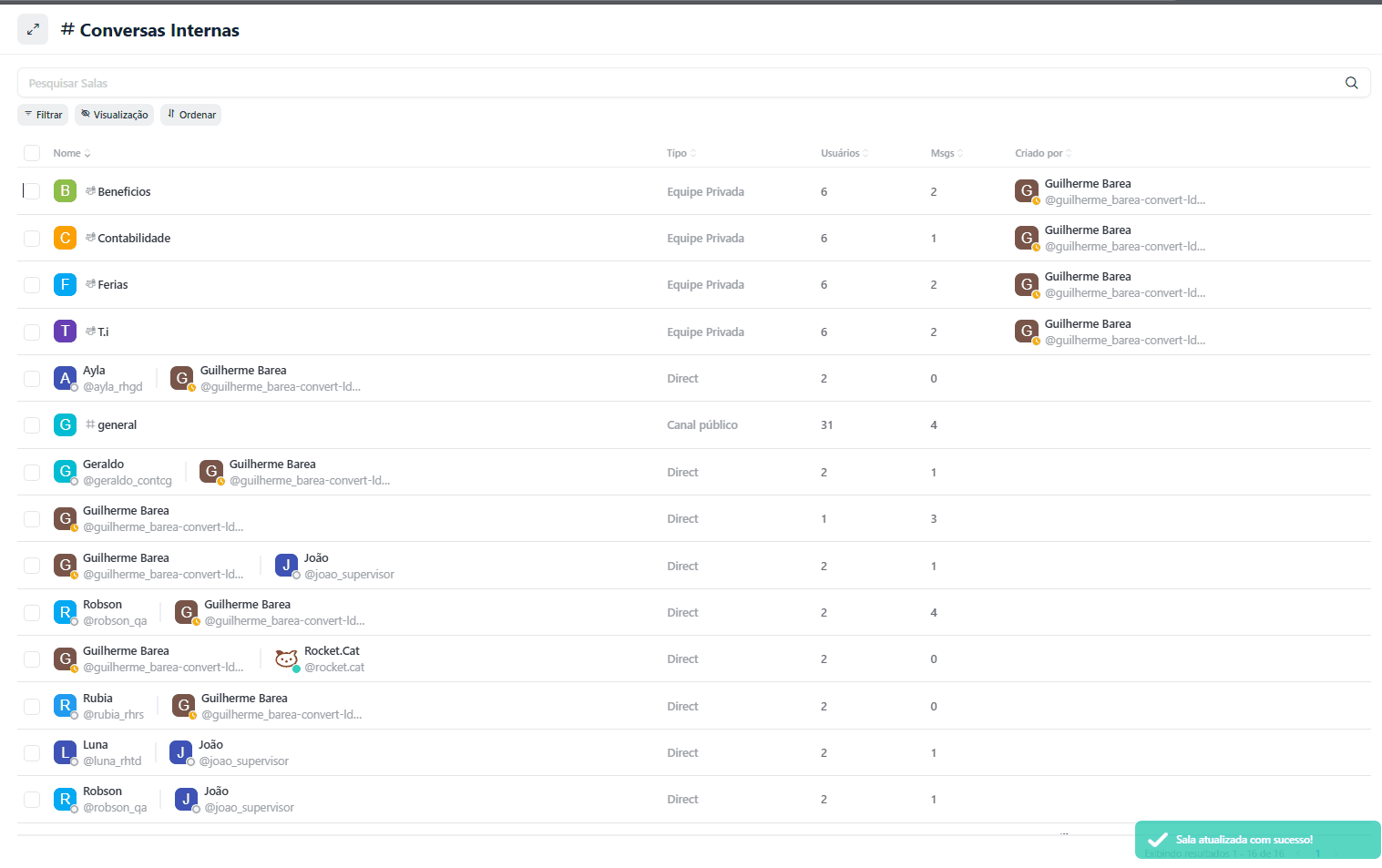Viewport: 1382px width, 868px height.
Task: Click 'Canal público' type cell
Action: [x=702, y=424]
